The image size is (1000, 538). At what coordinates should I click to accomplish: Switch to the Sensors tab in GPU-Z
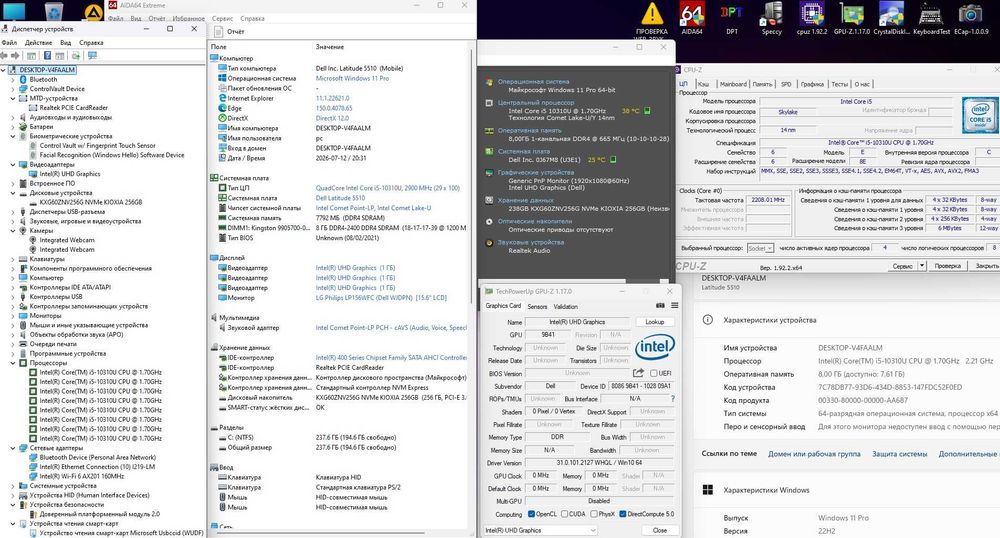(537, 307)
